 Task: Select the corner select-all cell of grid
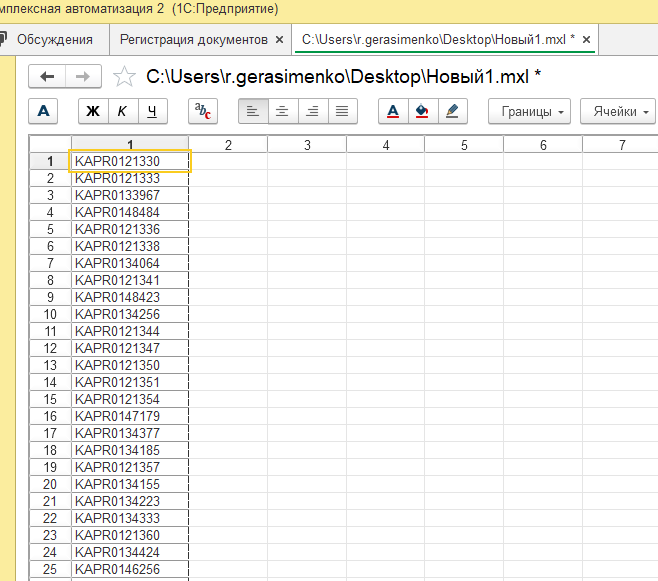50,145
